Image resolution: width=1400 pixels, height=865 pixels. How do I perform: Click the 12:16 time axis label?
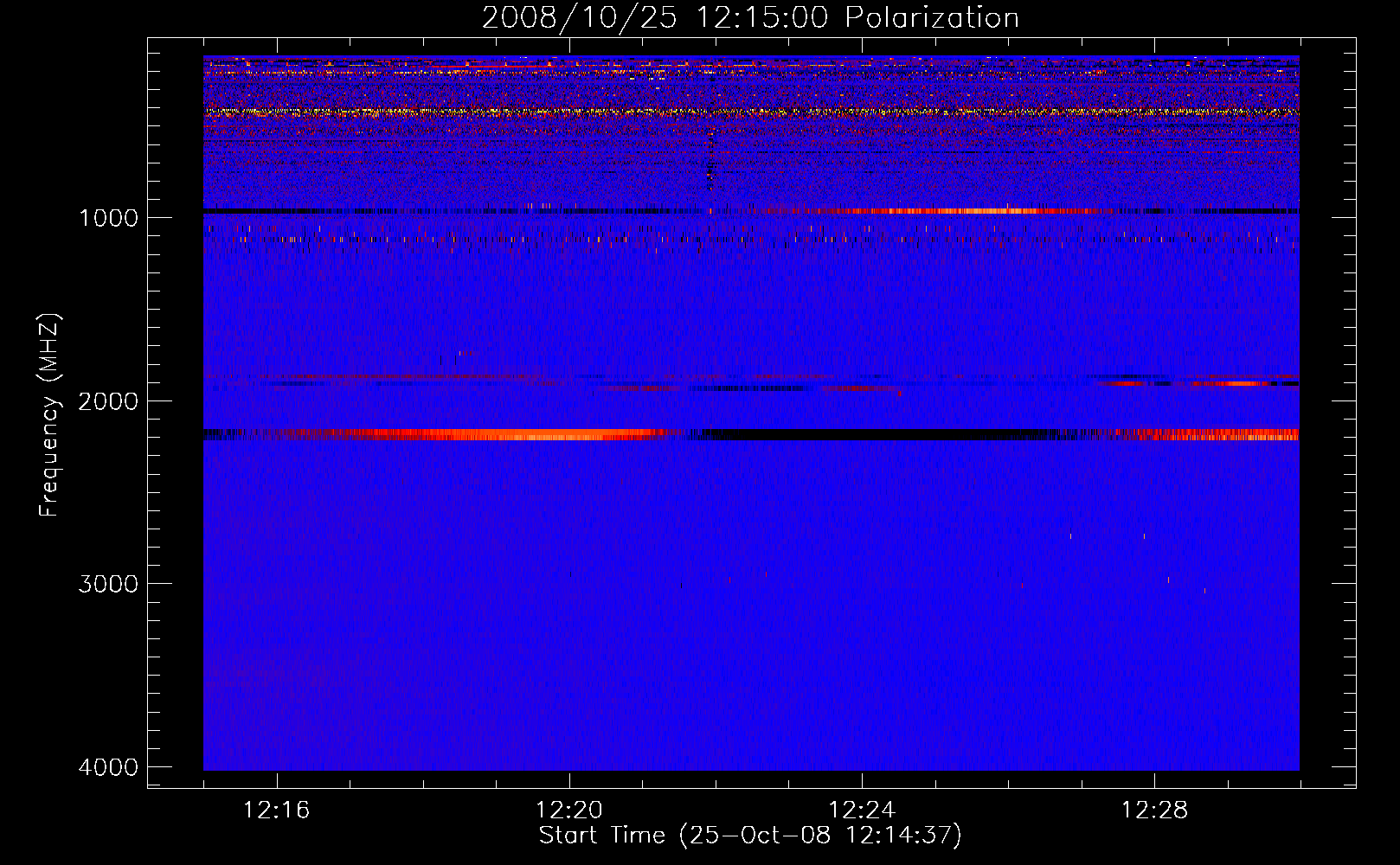click(276, 811)
